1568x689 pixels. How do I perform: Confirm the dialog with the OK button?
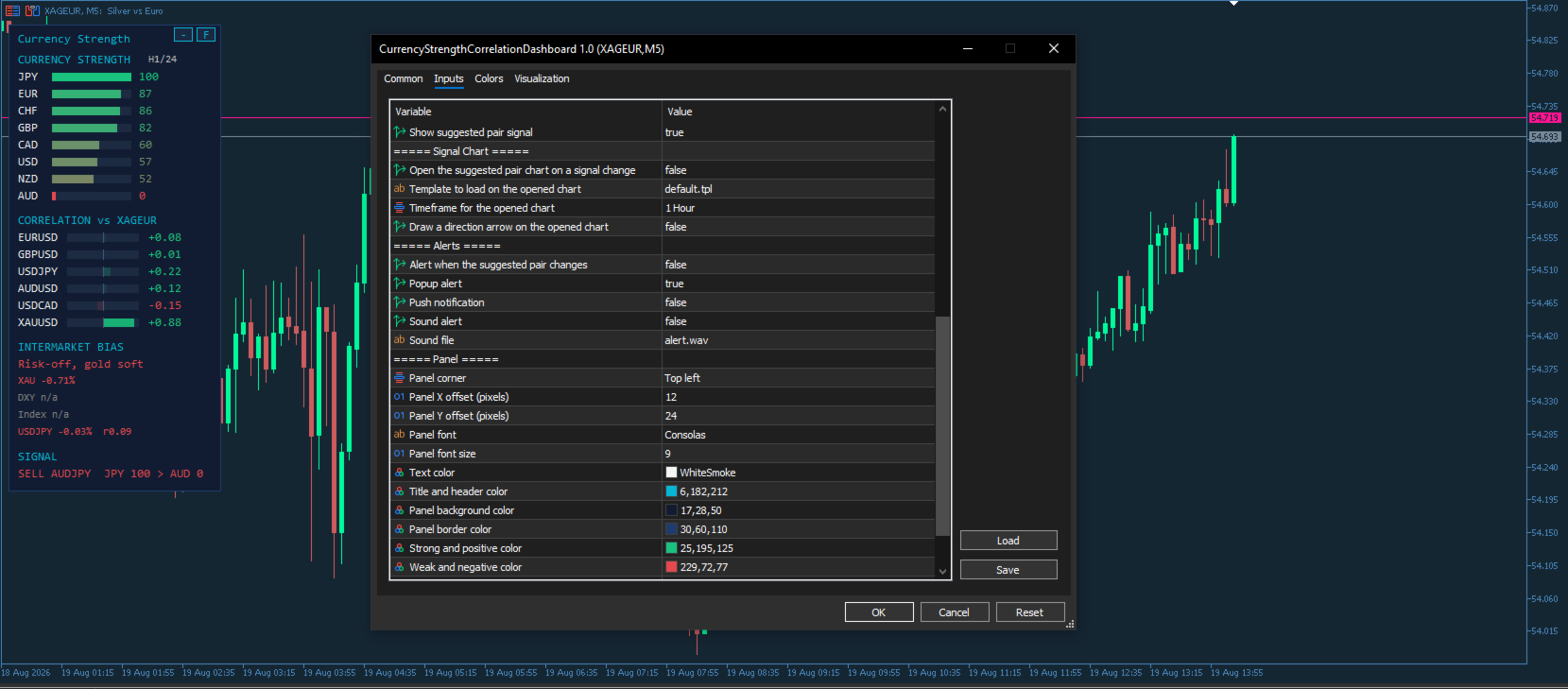[879, 612]
